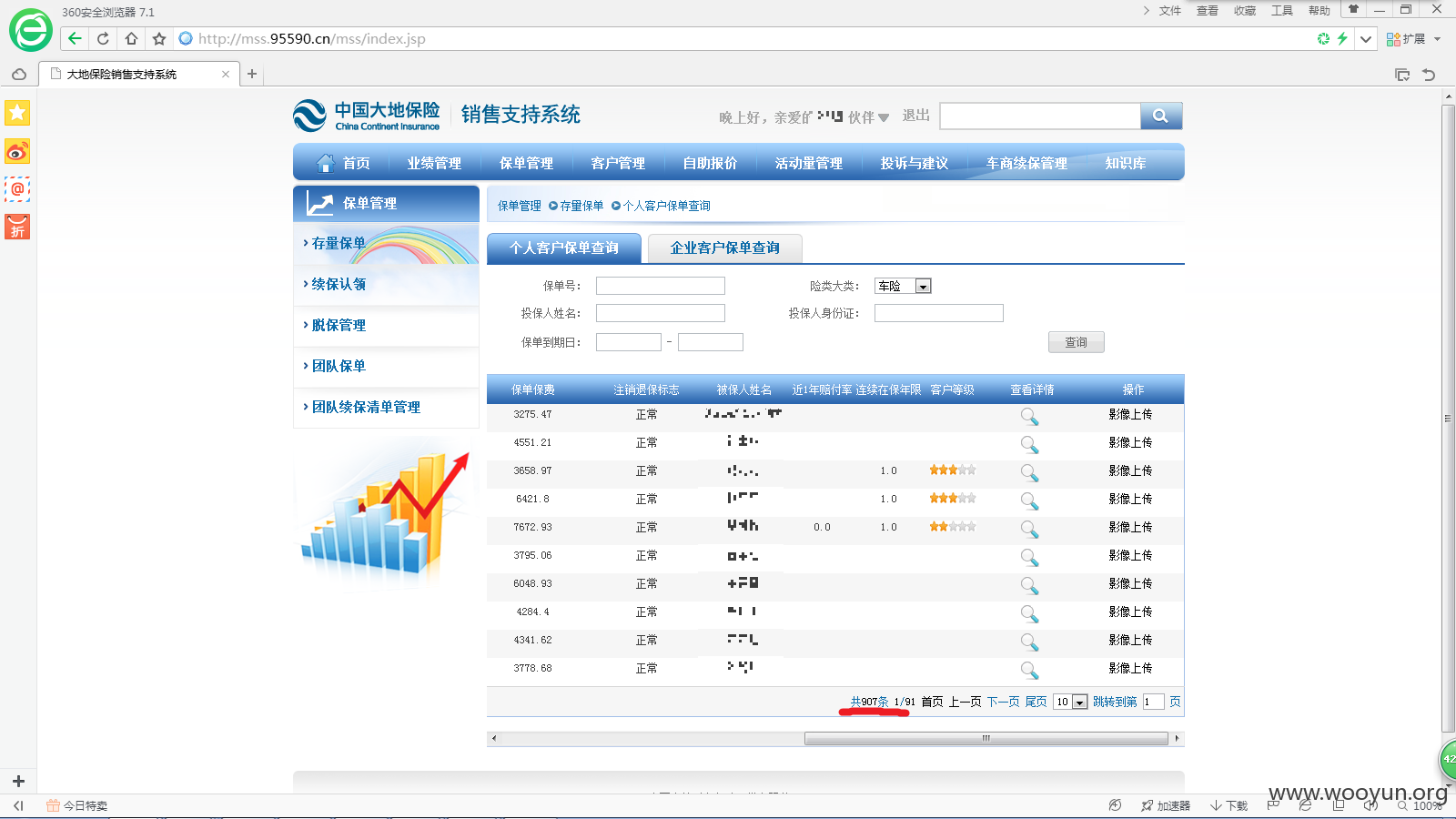View details for the 4284.4 policy row
1456x819 pixels.
pyautogui.click(x=1029, y=613)
